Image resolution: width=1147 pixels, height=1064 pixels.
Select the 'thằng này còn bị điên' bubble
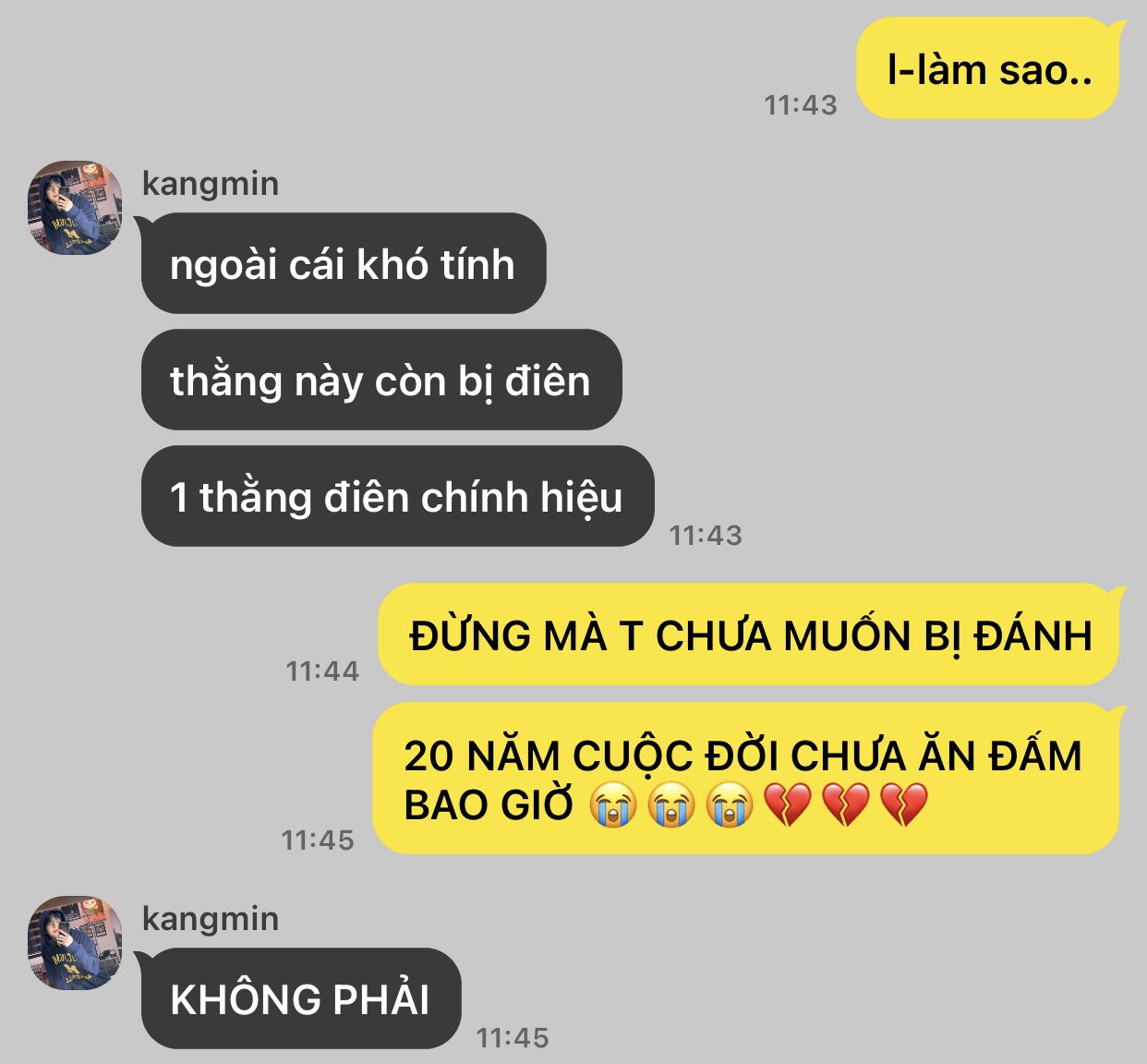tap(381, 381)
